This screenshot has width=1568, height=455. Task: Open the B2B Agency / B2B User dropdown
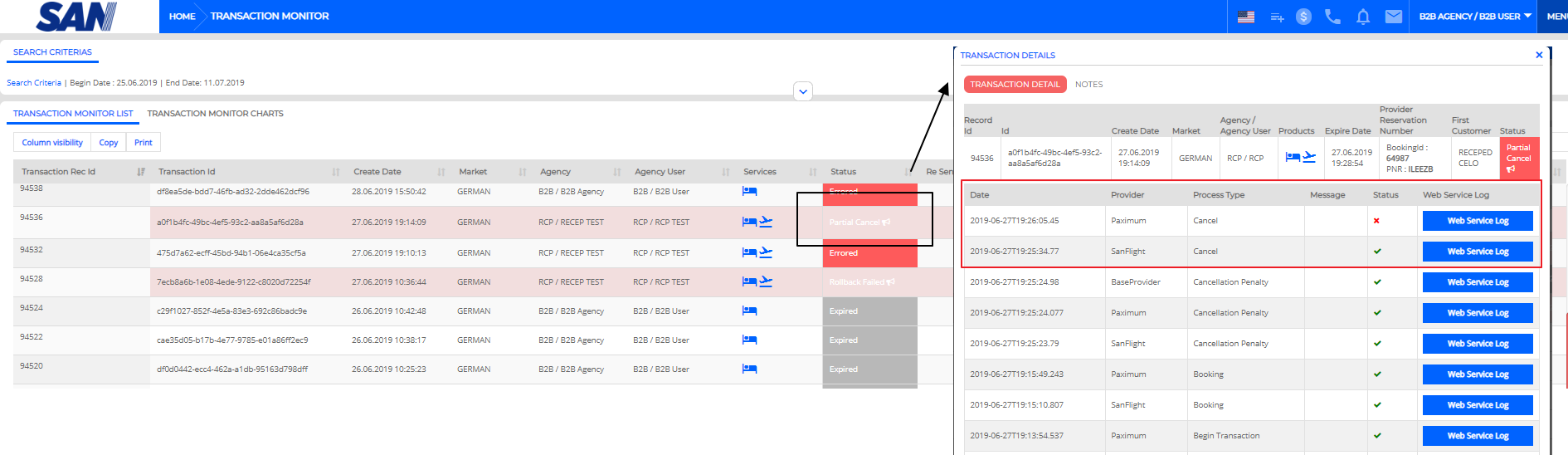click(1475, 17)
